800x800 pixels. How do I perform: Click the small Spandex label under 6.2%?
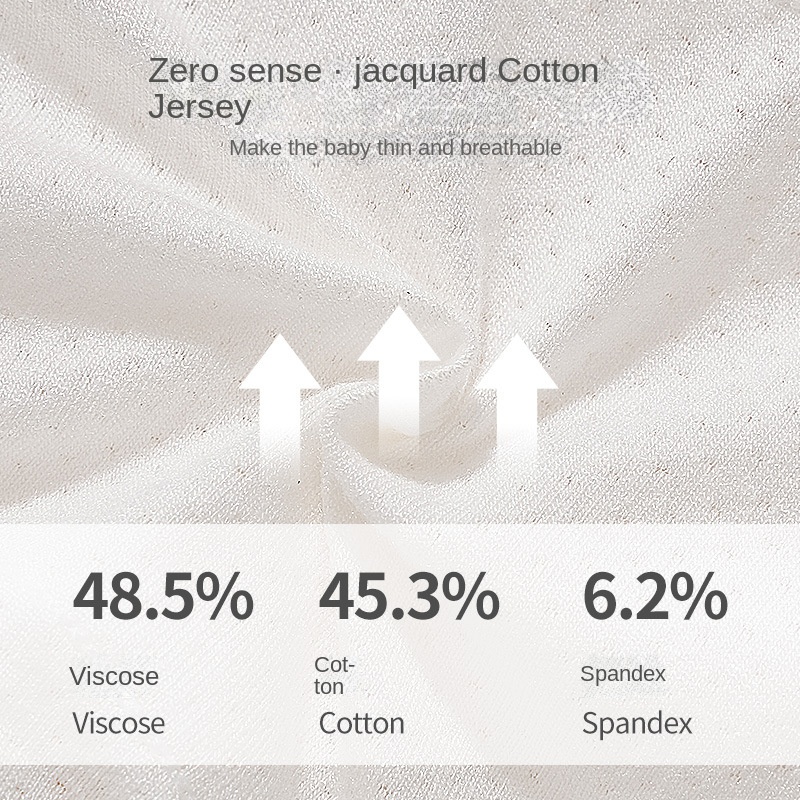pos(623,674)
